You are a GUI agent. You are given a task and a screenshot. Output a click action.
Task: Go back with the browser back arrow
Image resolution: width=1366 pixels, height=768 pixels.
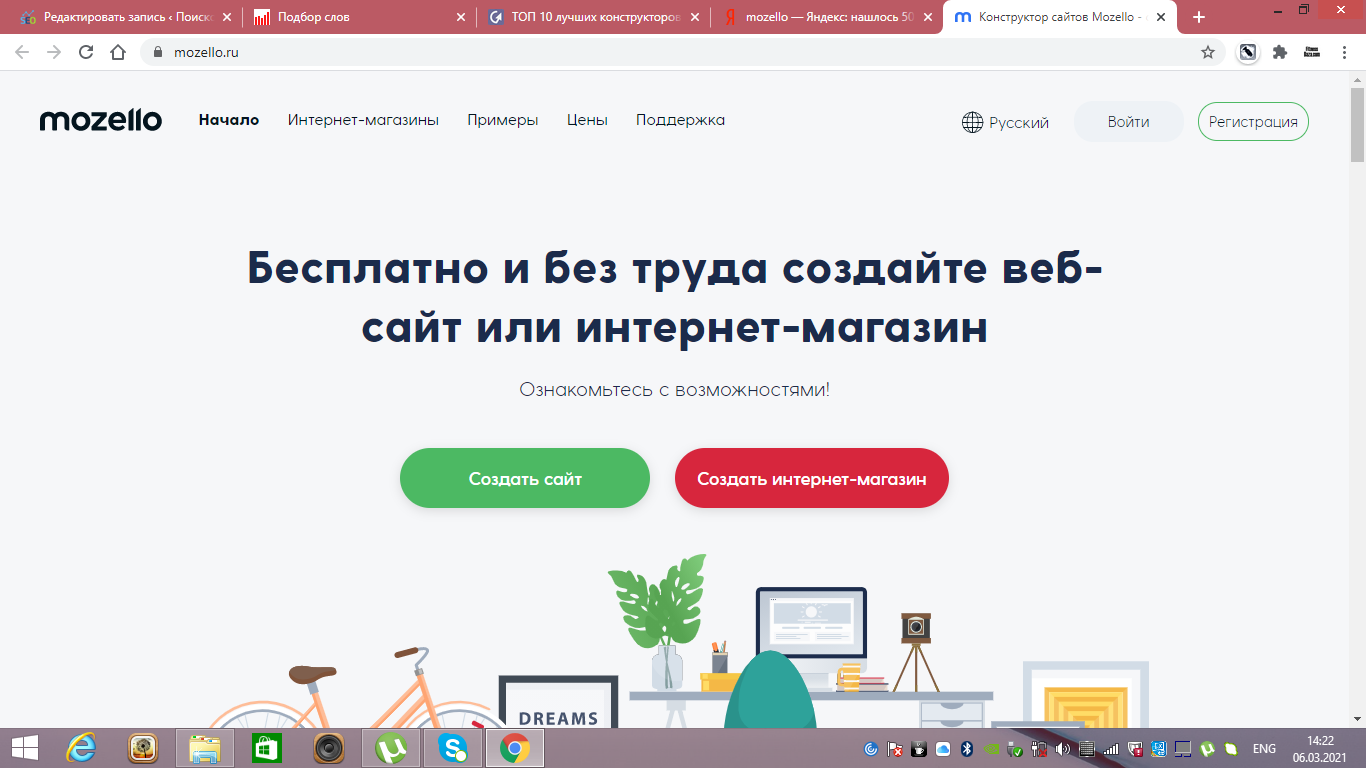click(x=22, y=52)
